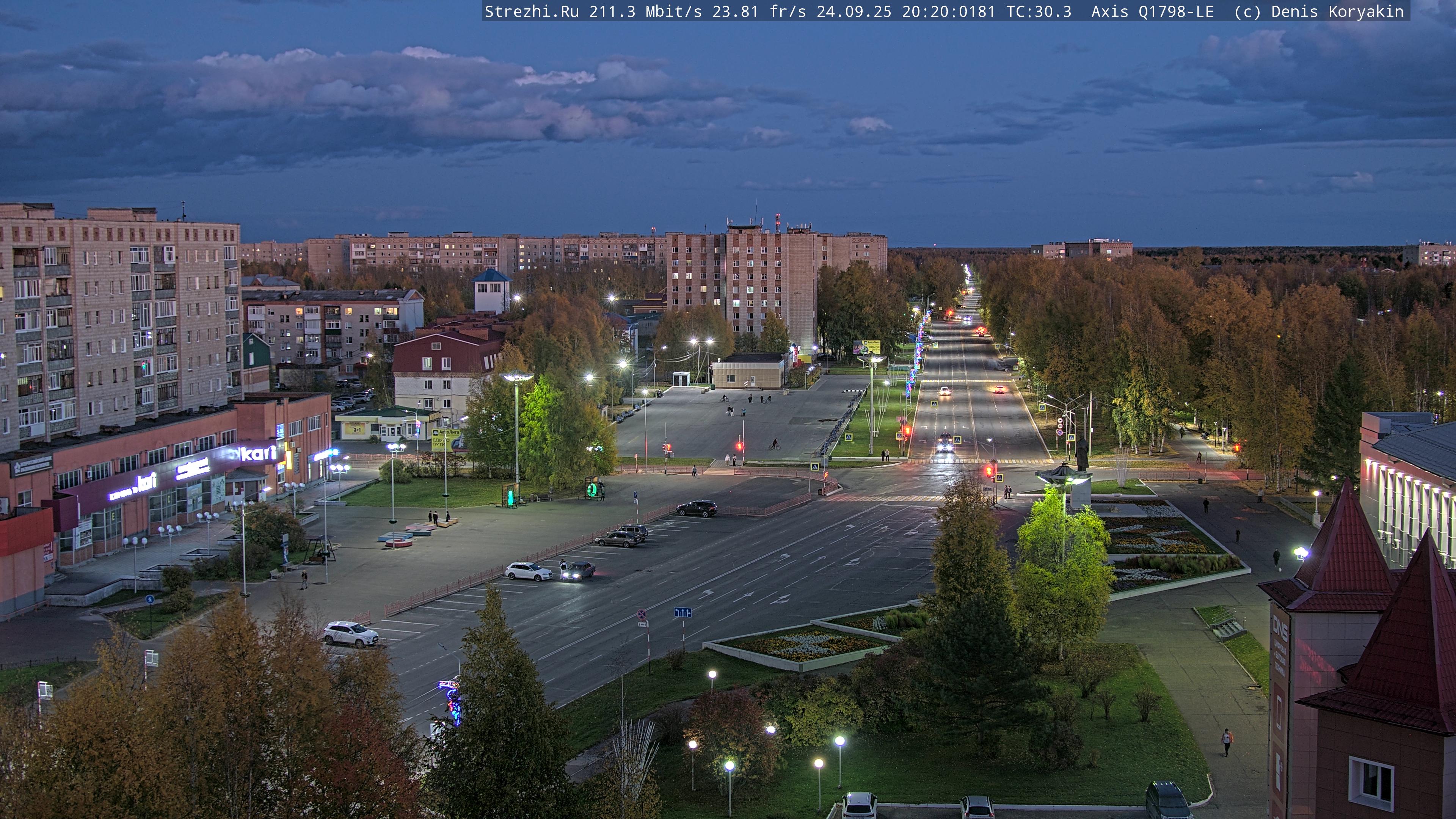Click the white SUV parked near bottom trees
This screenshot has height=819, width=1456.
[350, 633]
